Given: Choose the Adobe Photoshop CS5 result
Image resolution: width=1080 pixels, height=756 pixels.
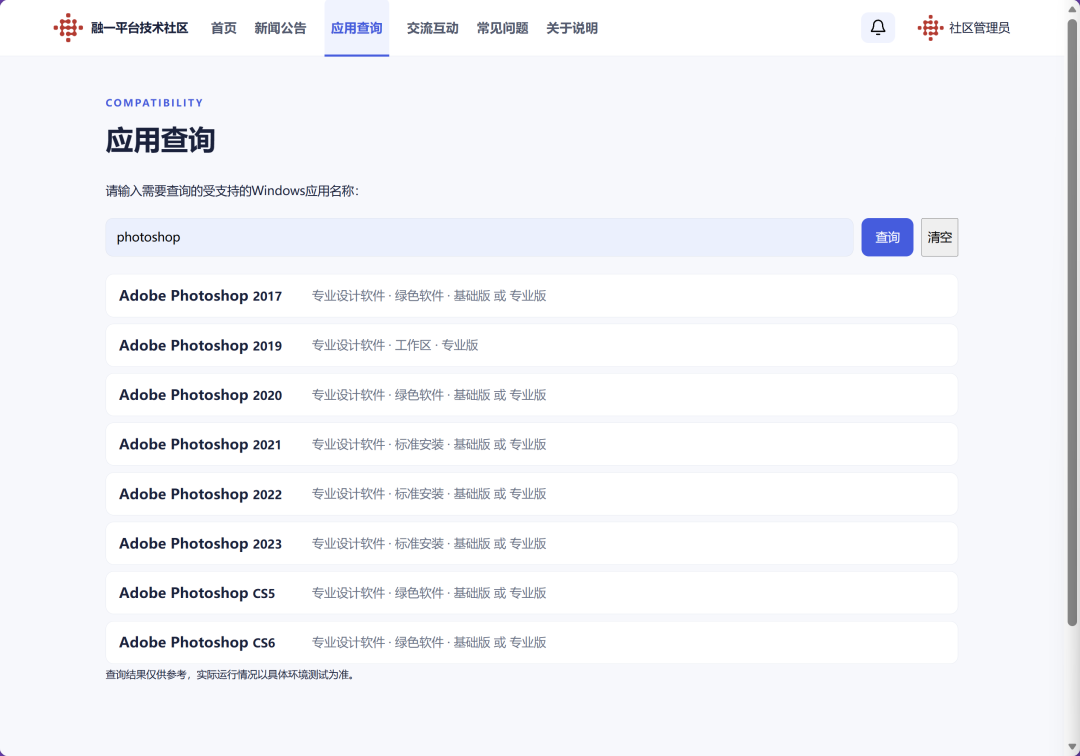Looking at the screenshot, I should tap(532, 593).
